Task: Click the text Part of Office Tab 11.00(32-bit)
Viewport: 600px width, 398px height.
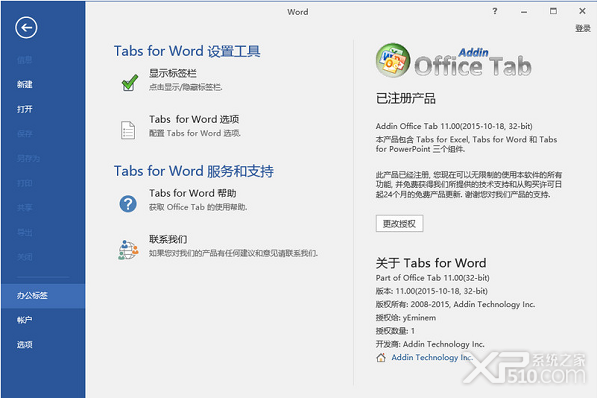Action: (432, 278)
